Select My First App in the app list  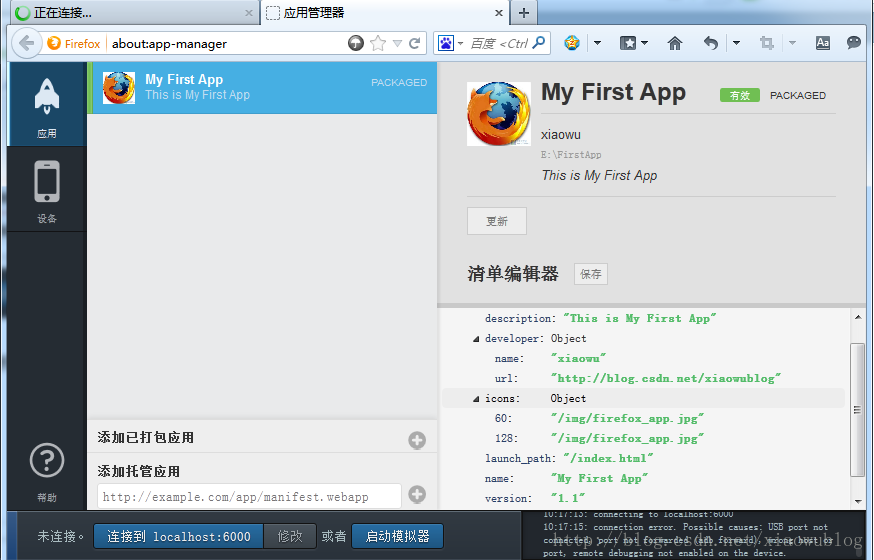point(262,88)
